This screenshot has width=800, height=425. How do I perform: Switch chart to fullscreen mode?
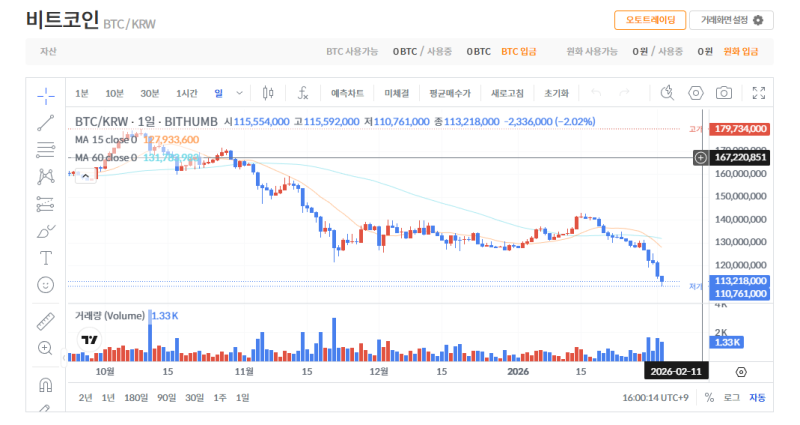pos(759,93)
